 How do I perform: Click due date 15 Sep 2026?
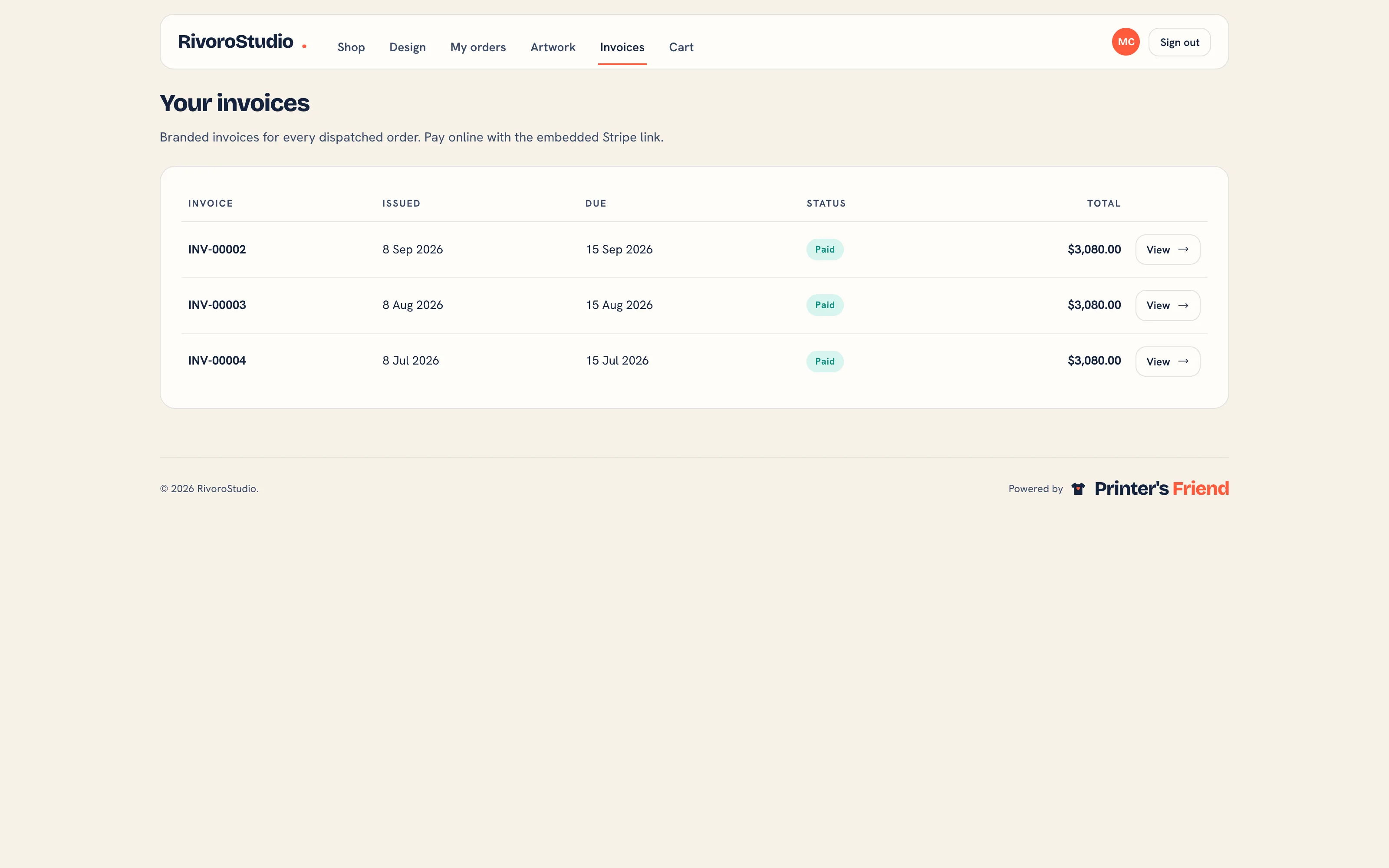[x=619, y=249]
